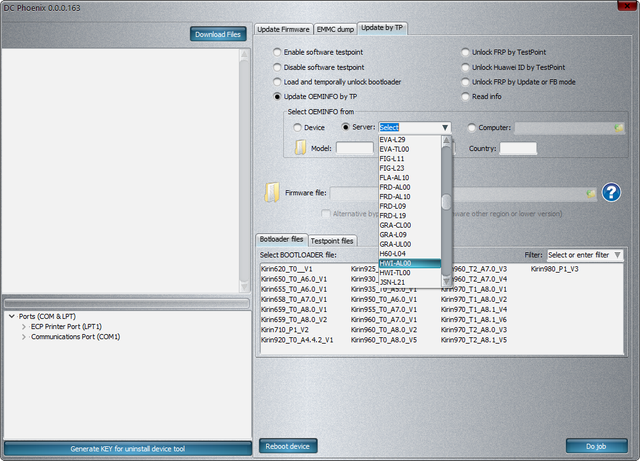640x461 pixels.
Task: Close the DC Phoenix window
Action: [x=627, y=6]
